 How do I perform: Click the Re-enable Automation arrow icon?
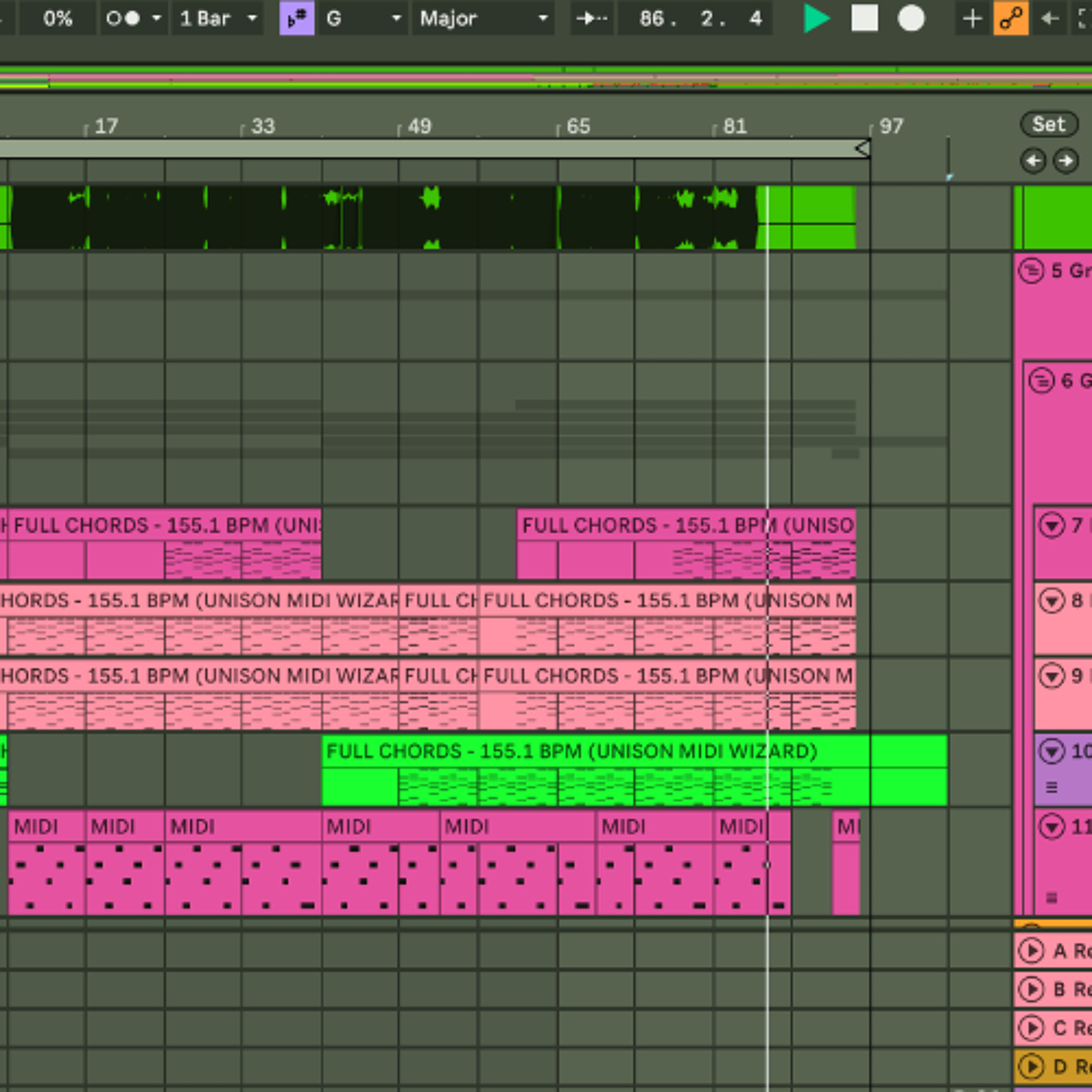pyautogui.click(x=1050, y=19)
